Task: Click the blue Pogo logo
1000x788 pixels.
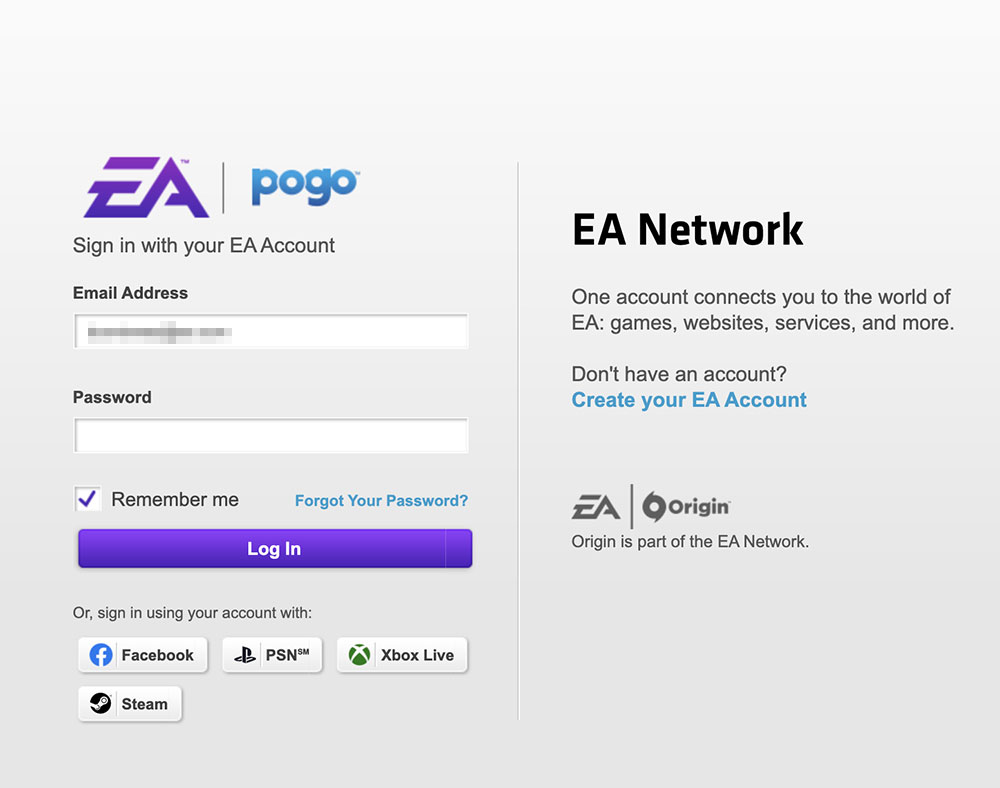Action: pos(305,186)
